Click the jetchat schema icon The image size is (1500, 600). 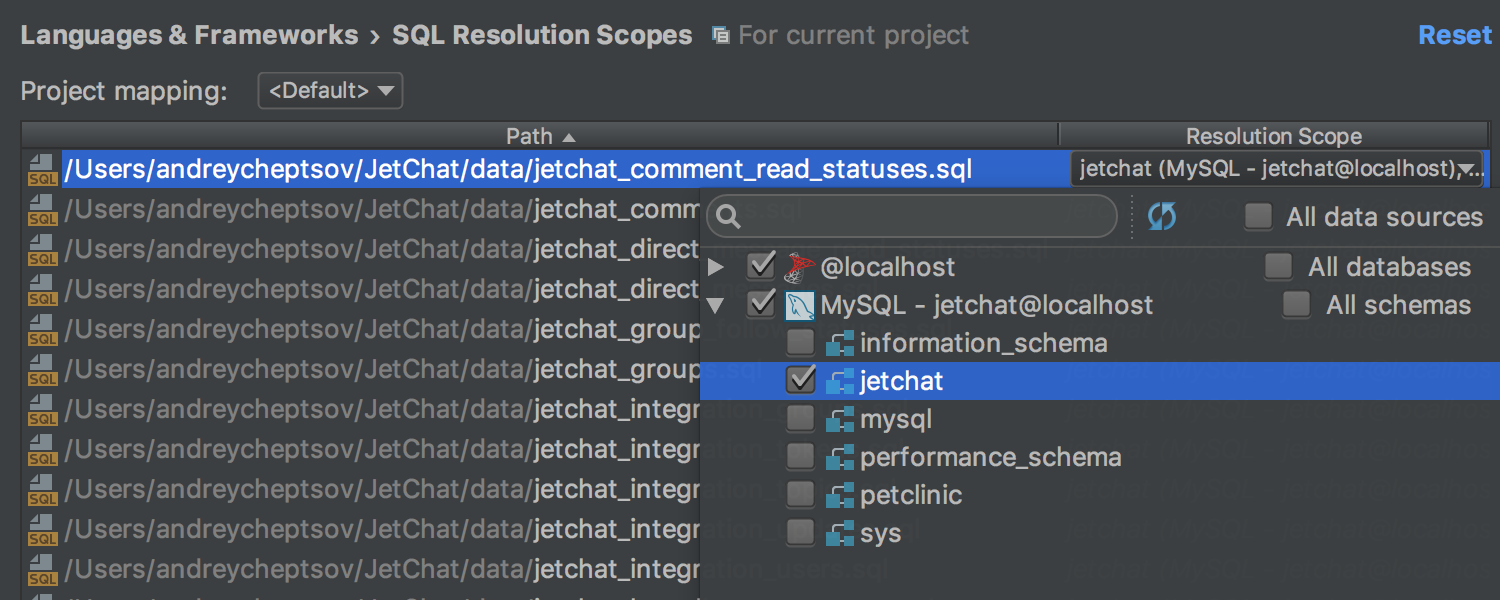(x=839, y=381)
